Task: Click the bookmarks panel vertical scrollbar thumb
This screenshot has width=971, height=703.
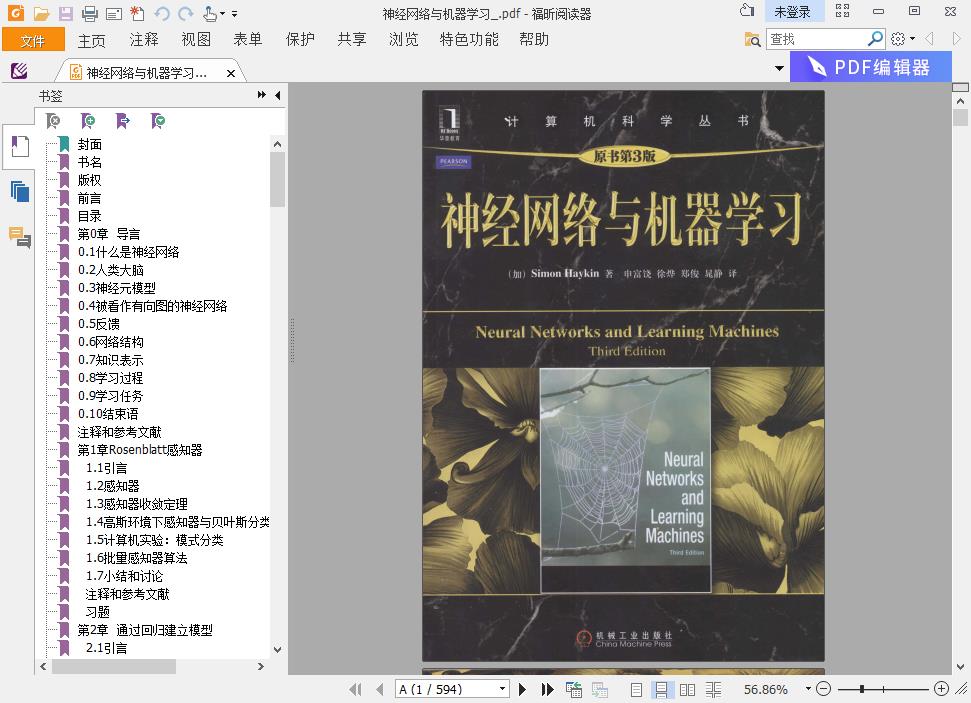Action: point(277,179)
